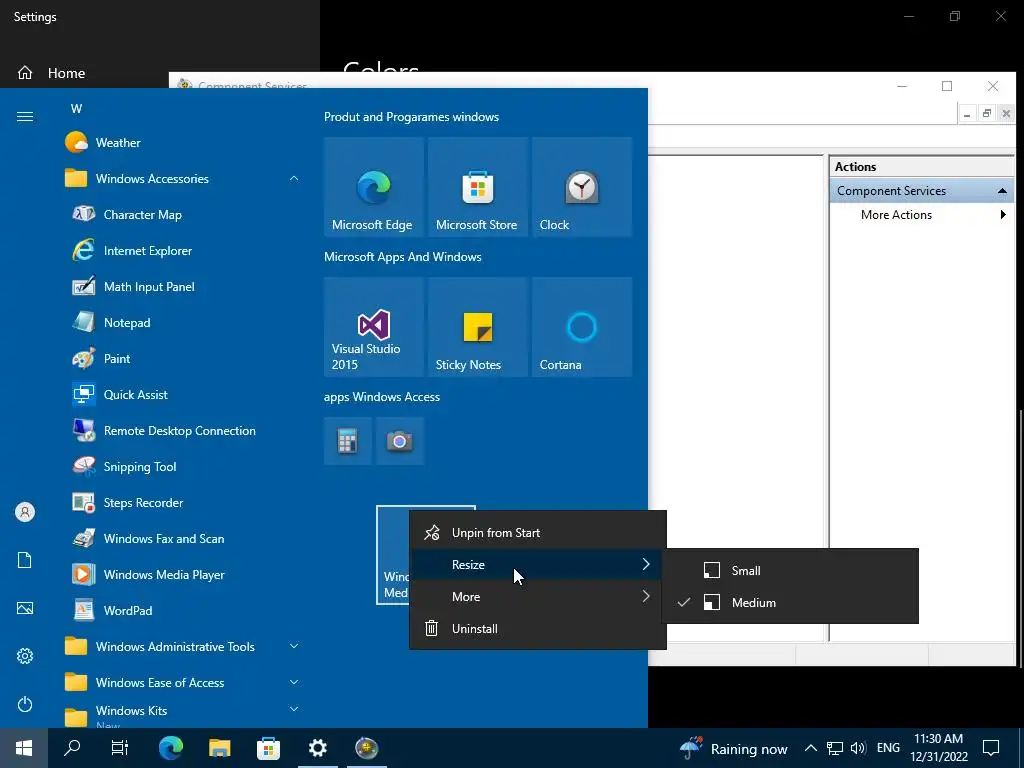Open the Action Center notifications icon
The image size is (1024, 768).
pyautogui.click(x=991, y=748)
